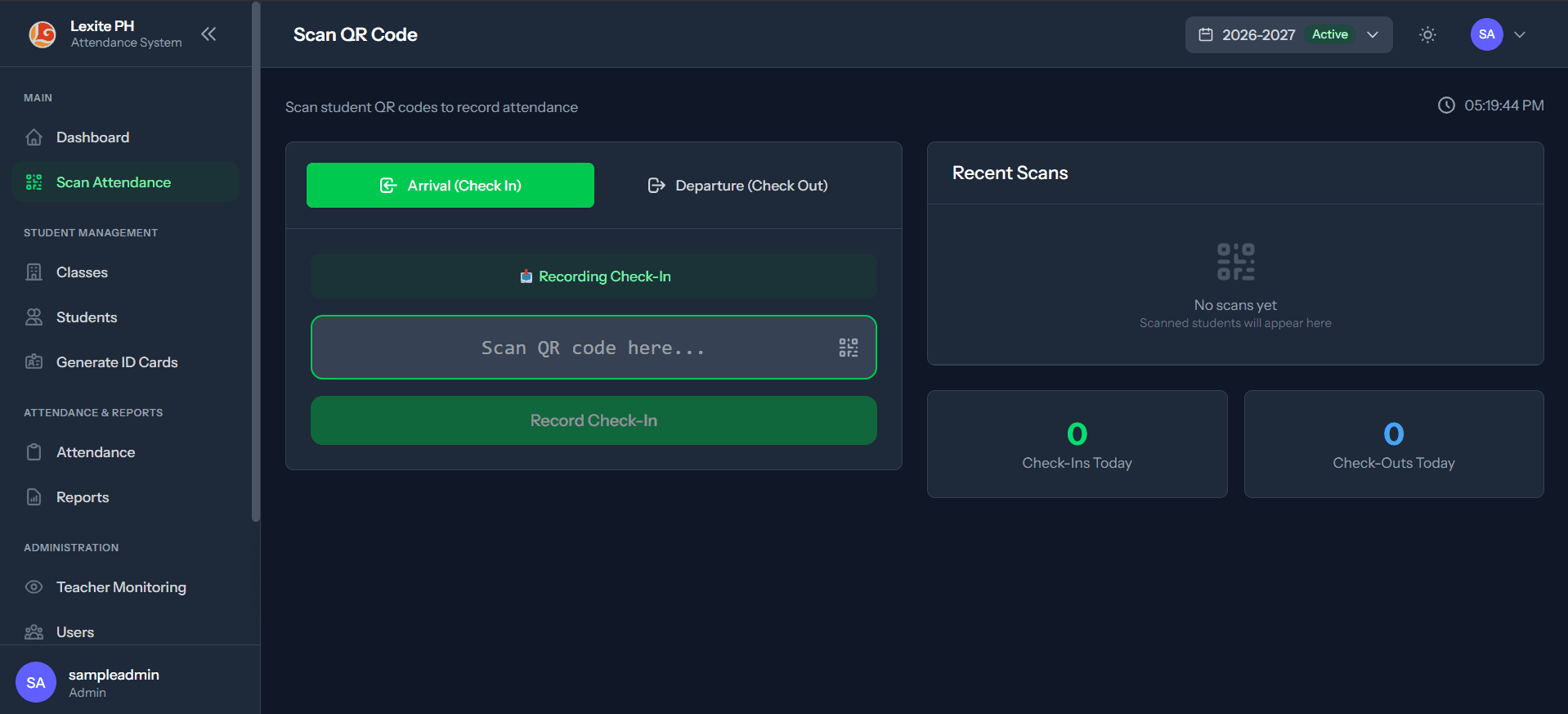The width and height of the screenshot is (1568, 714).
Task: Click the Classes building icon
Action: (x=34, y=272)
